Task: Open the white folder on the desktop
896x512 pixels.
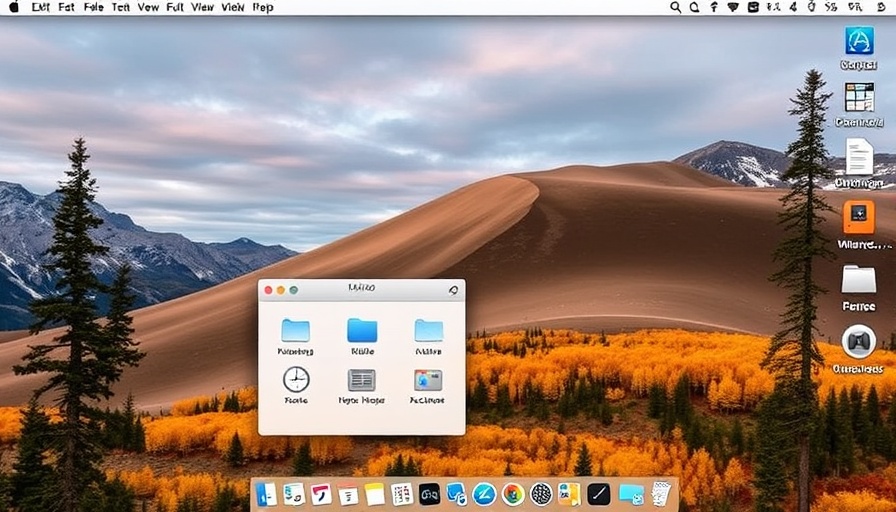Action: pyautogui.click(x=859, y=279)
